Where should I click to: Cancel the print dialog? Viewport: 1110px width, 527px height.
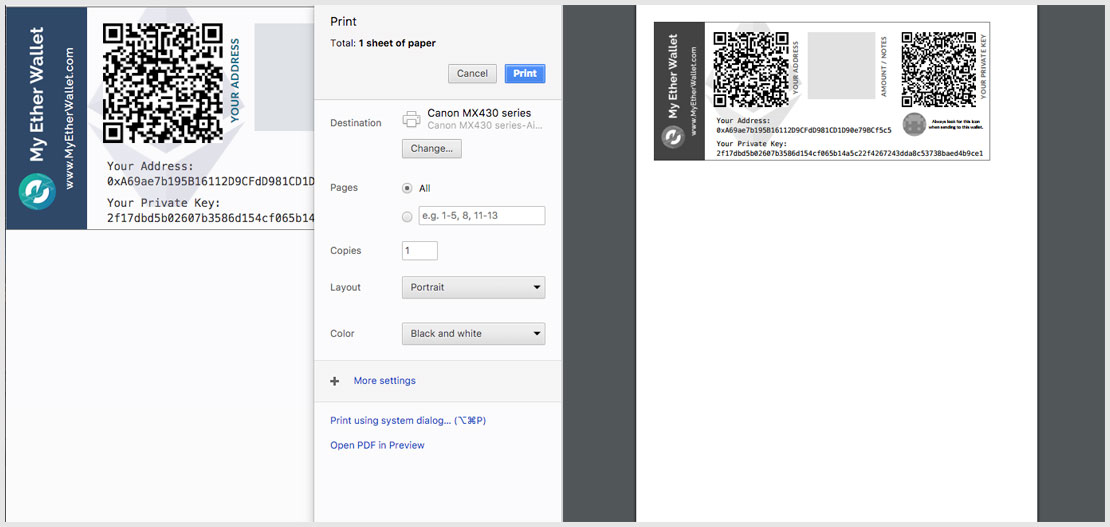[472, 74]
